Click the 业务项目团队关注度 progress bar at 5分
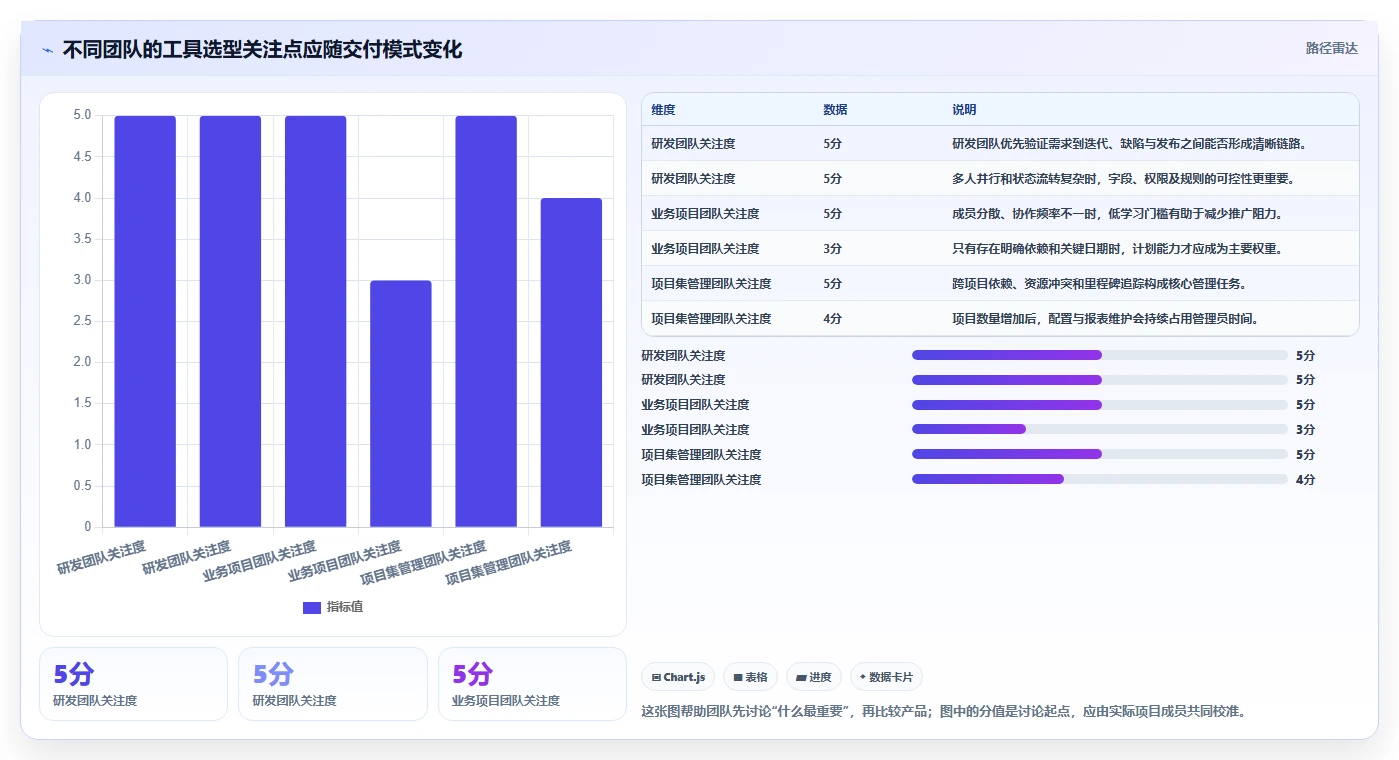Screen dimensions: 1399x760 pos(1100,405)
